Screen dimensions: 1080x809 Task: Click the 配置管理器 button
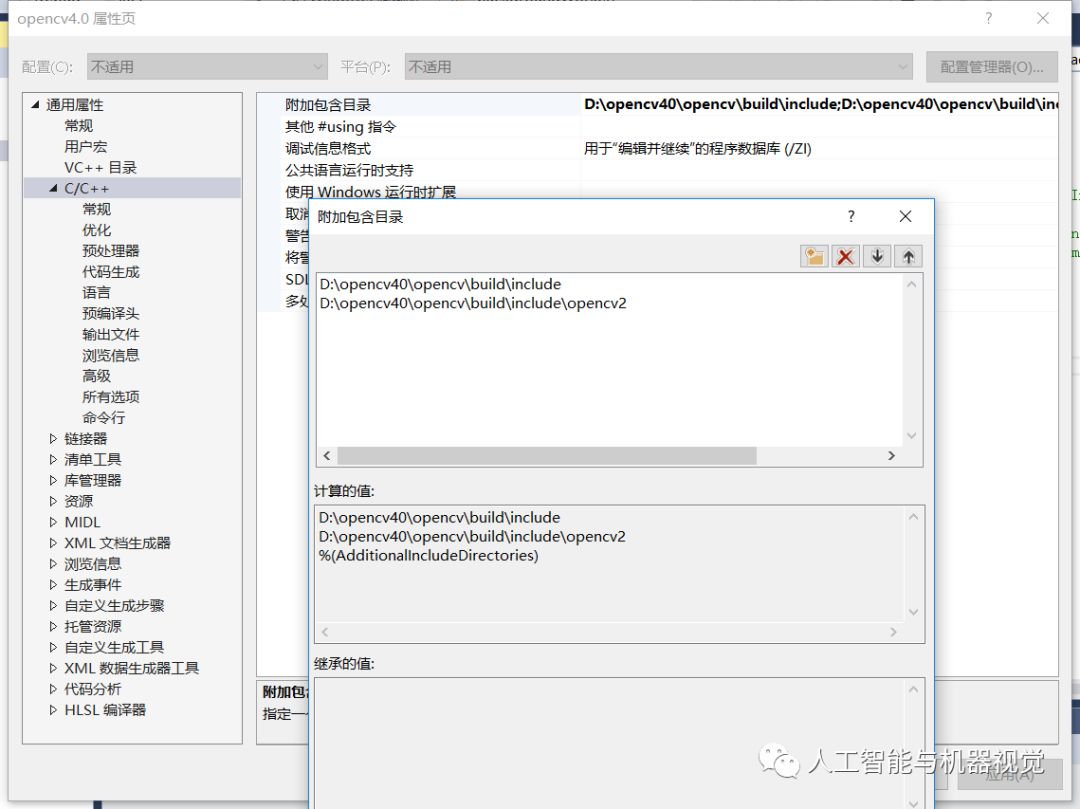pyautogui.click(x=991, y=67)
